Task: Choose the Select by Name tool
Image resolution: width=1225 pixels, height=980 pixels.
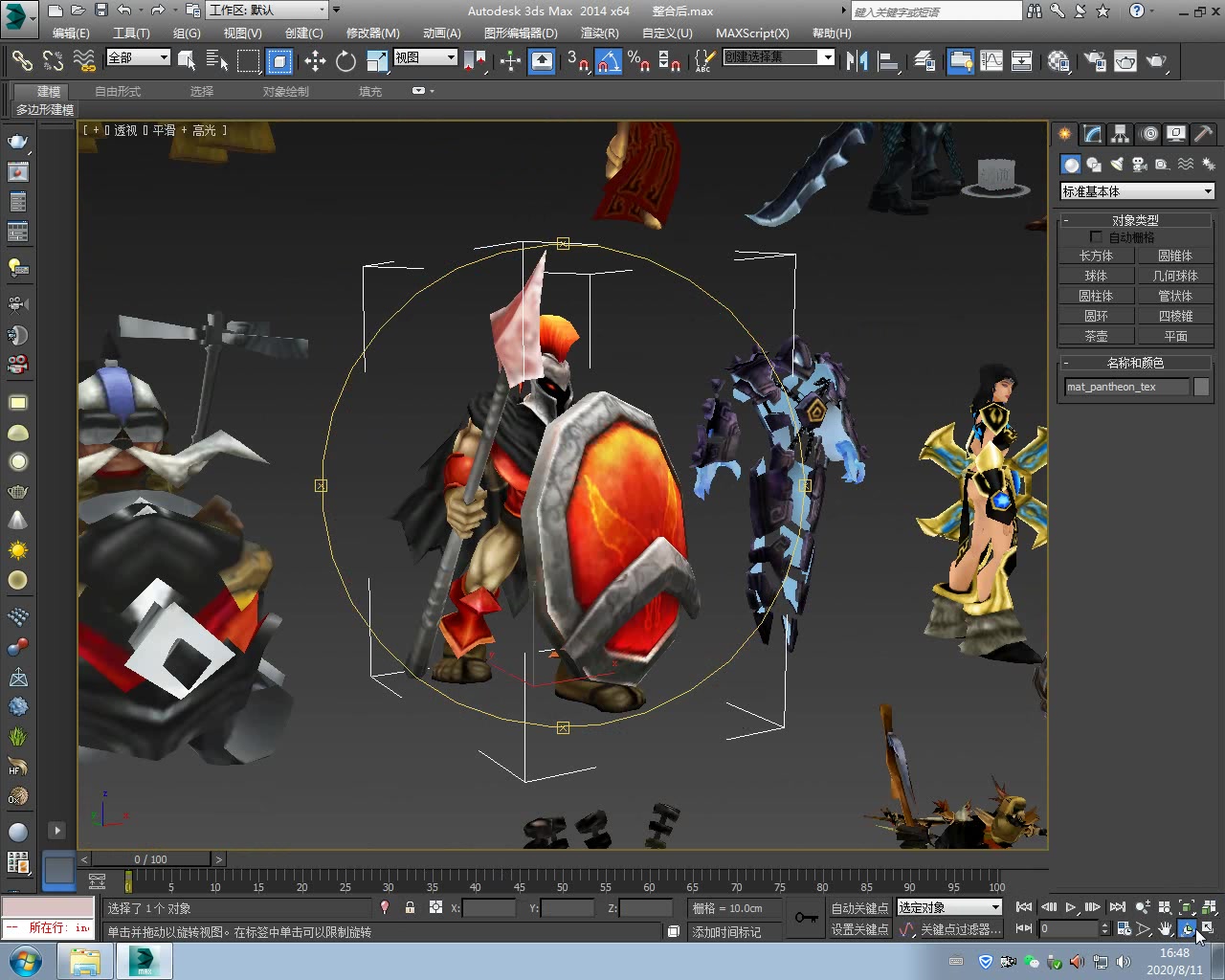Action: click(x=216, y=61)
